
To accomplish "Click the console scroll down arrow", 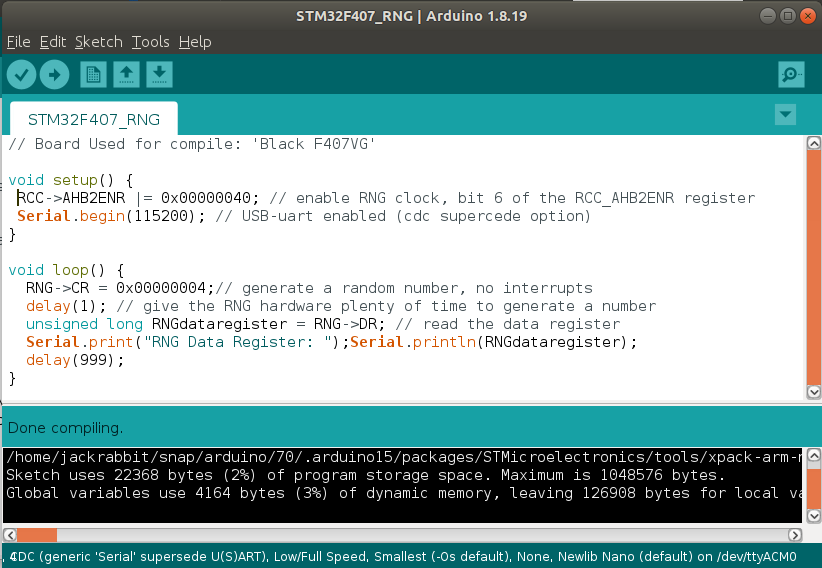I will click(x=814, y=516).
